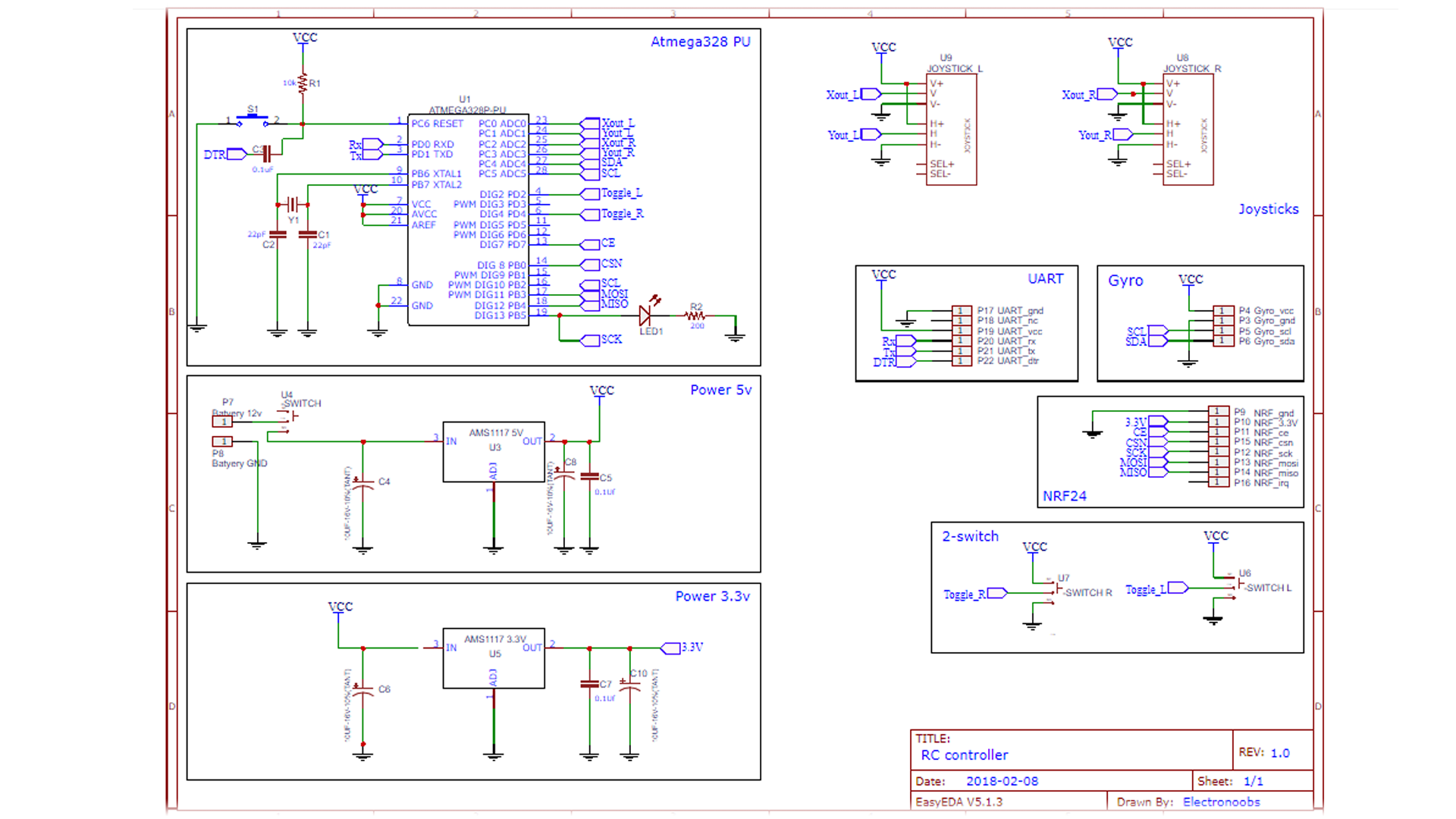Click the 'Atmega328 PU' block title
Viewport: 1456px width, 819px height.
(700, 42)
